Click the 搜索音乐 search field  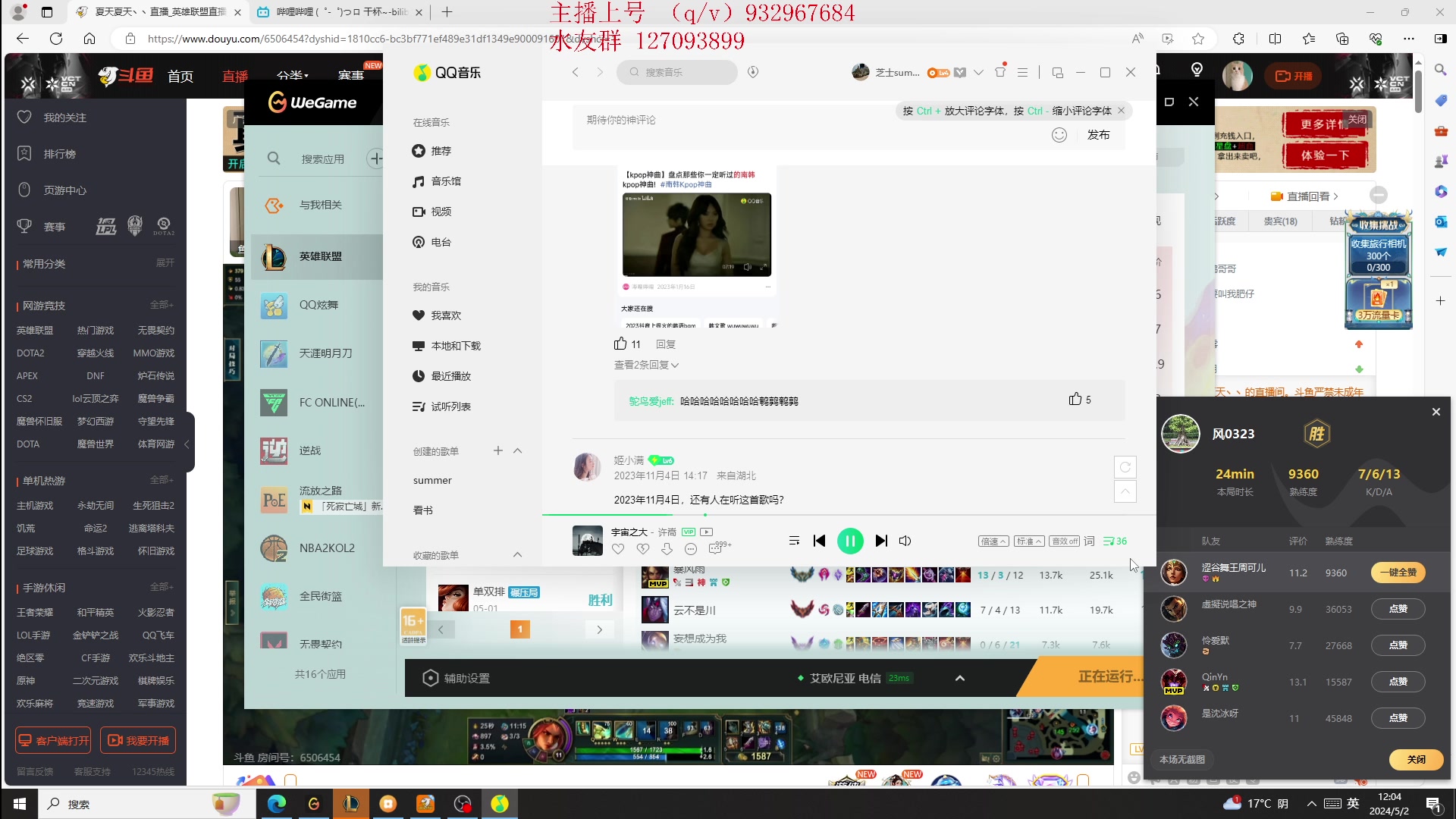[x=677, y=72]
